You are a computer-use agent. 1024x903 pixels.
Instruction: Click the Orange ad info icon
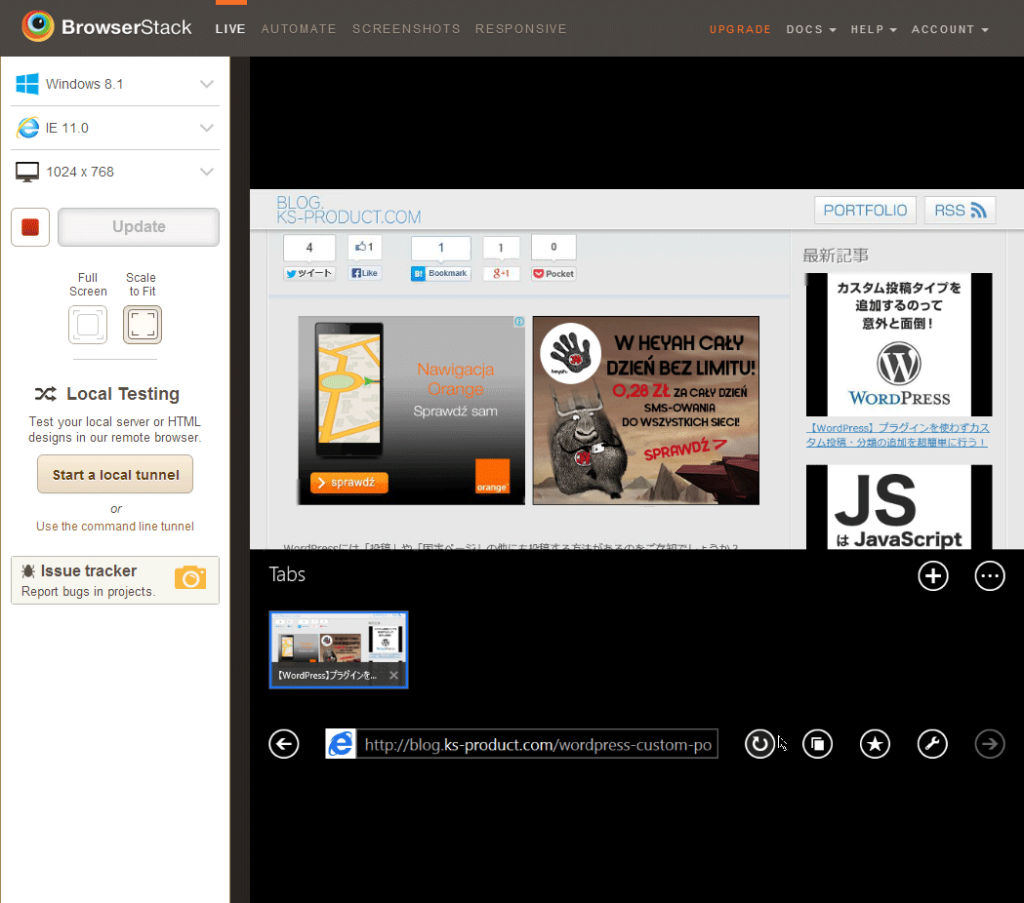pyautogui.click(x=519, y=322)
